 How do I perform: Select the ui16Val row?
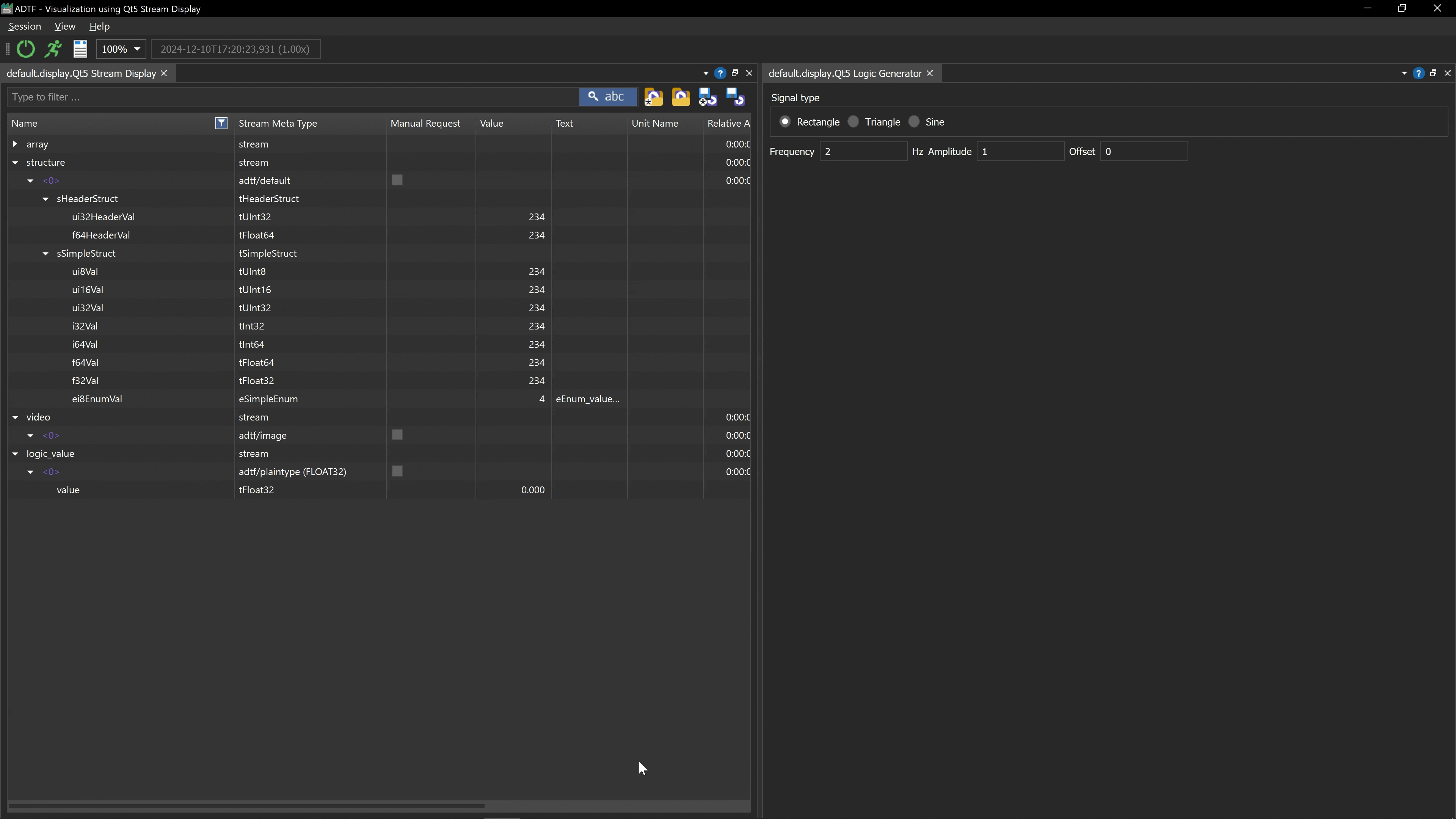tap(379, 290)
